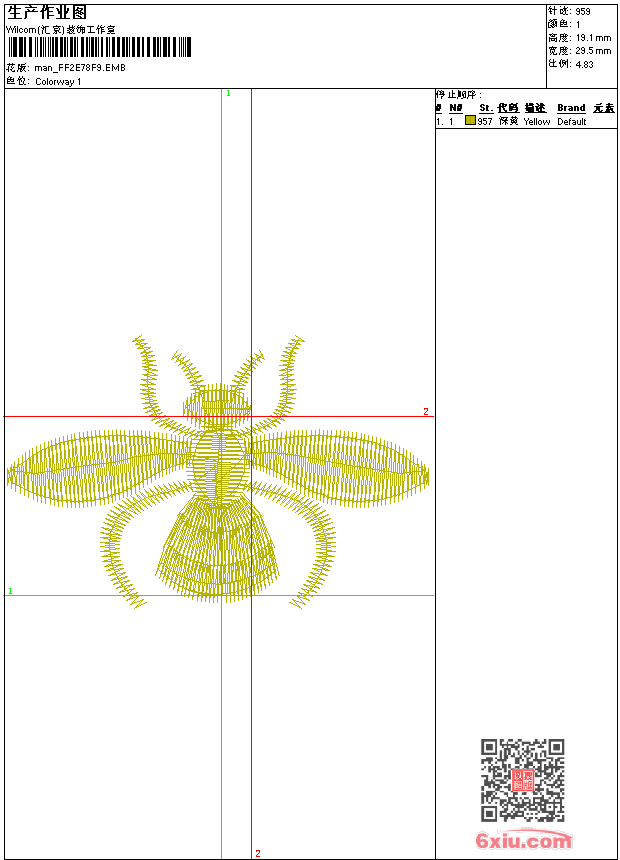Click the QR code image
Viewport: 620px width, 860px height.
coord(523,780)
